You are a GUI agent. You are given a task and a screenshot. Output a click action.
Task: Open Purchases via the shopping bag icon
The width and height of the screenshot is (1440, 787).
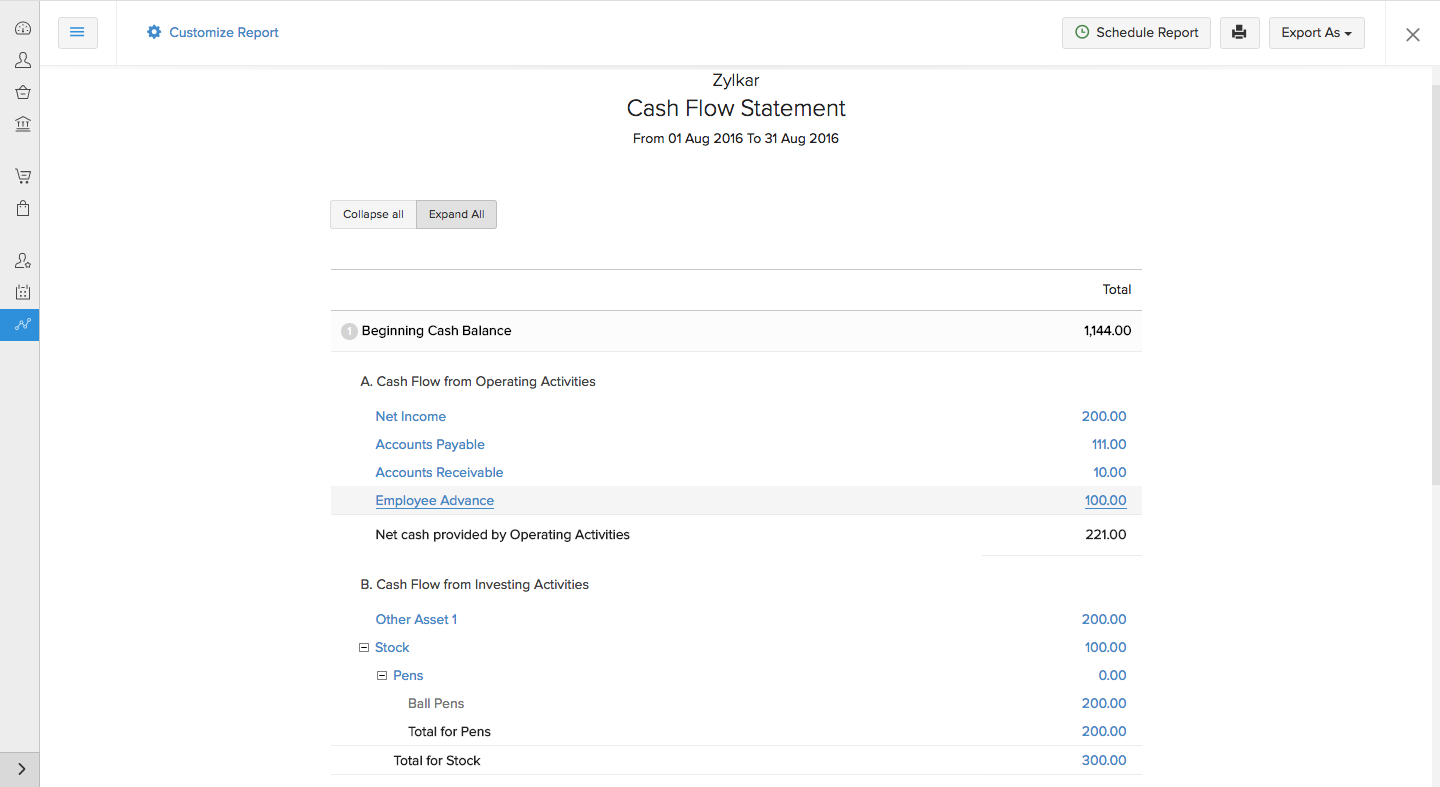coord(22,209)
